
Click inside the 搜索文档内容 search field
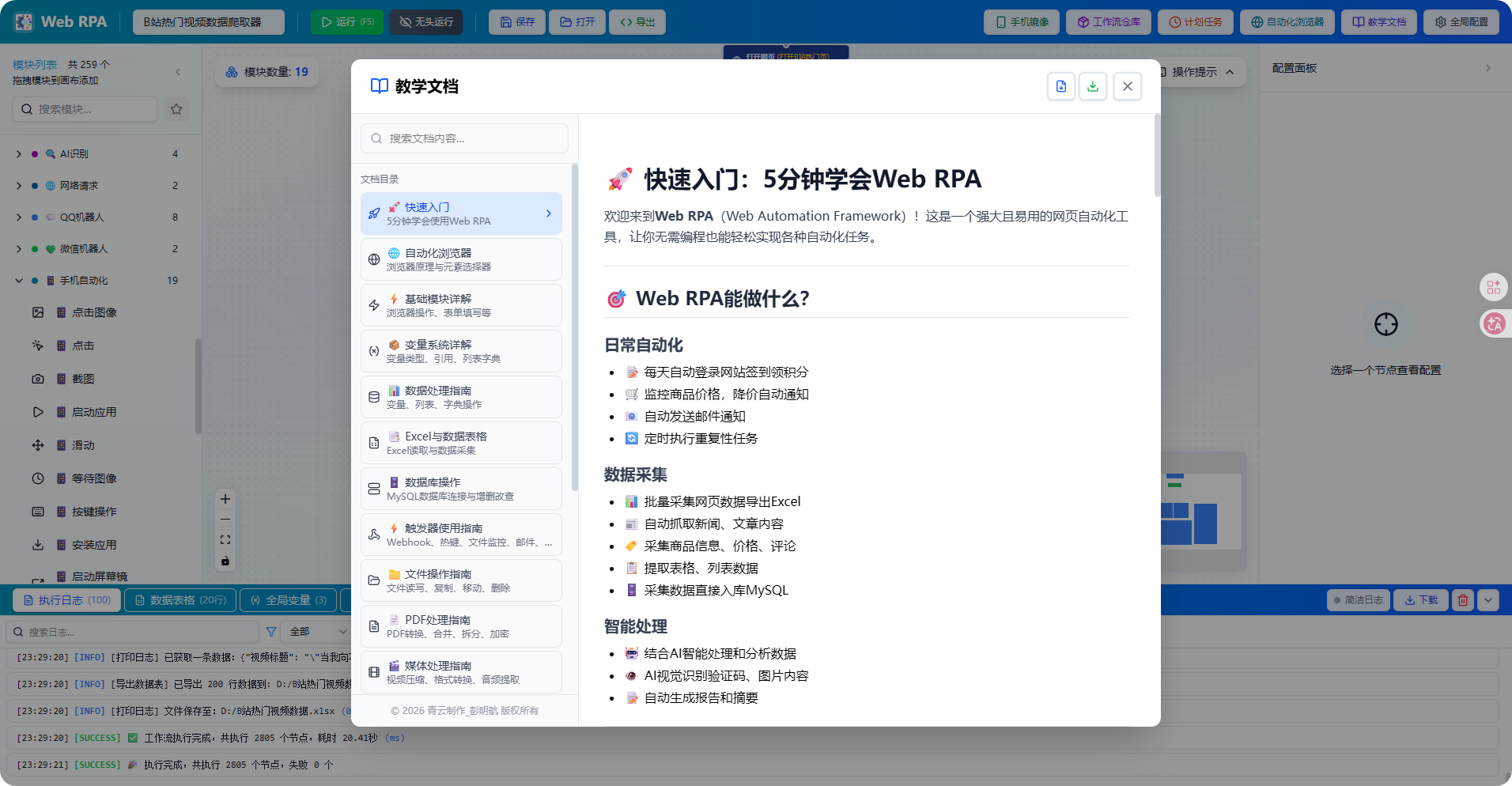coord(463,138)
